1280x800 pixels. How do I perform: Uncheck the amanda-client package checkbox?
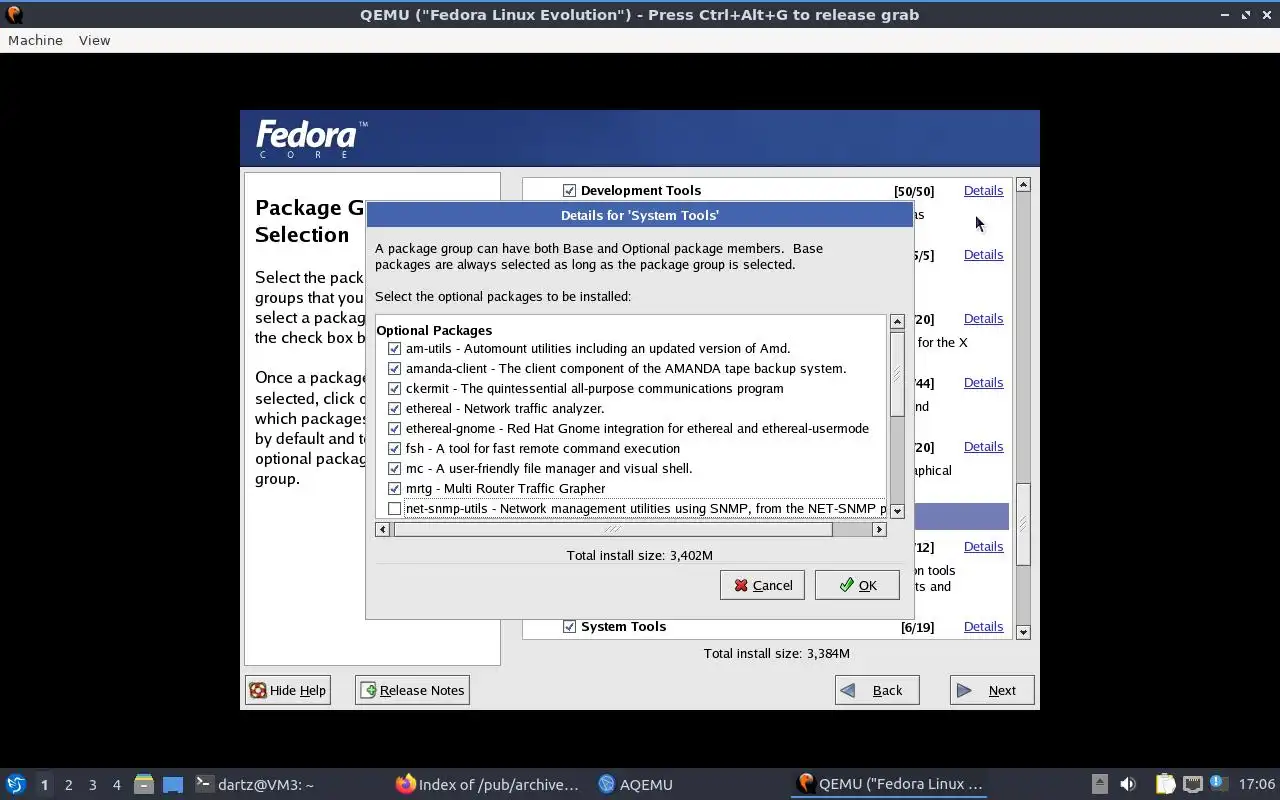pyautogui.click(x=395, y=369)
